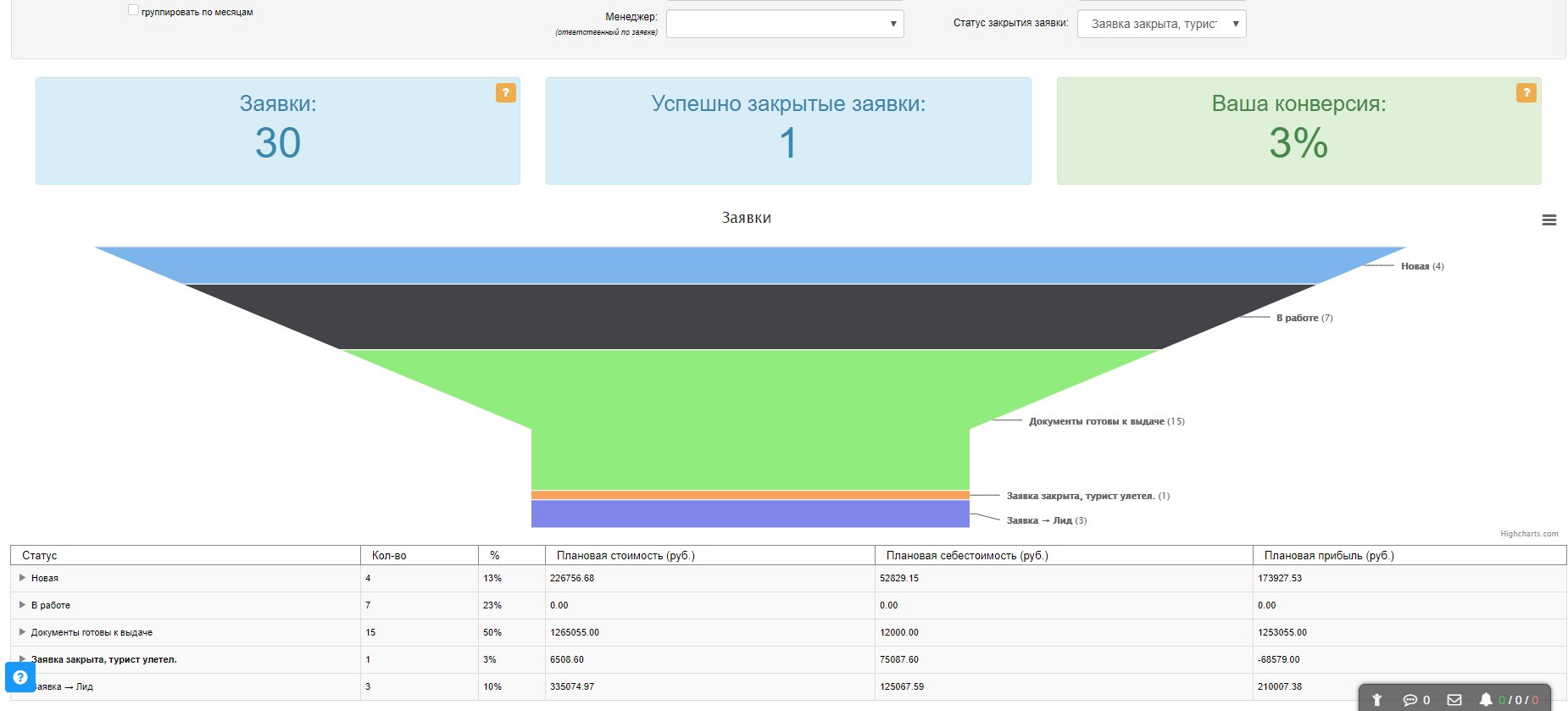Click Документы готовы к выдаче (15) label
This screenshot has width=1568, height=711.
point(1106,421)
